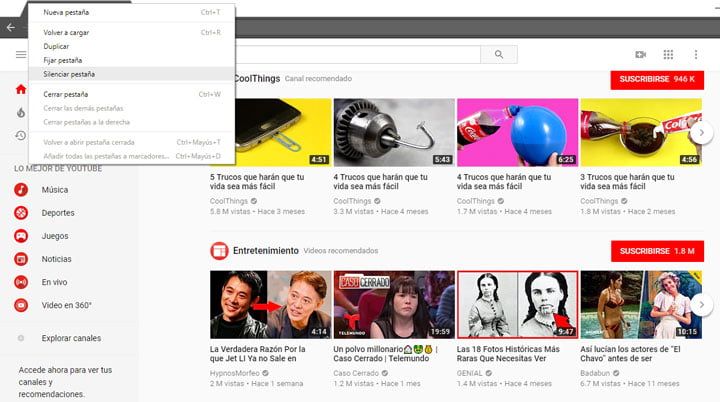The image size is (720, 402).
Task: Click the browser back arrow
Action: coord(11,28)
